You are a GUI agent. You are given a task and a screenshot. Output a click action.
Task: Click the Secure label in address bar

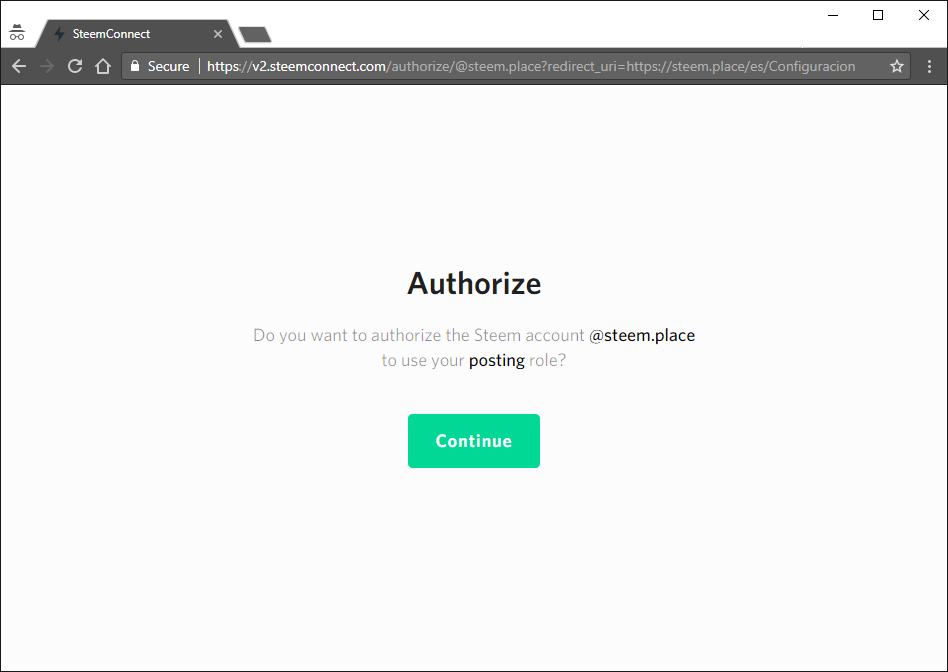tap(168, 66)
